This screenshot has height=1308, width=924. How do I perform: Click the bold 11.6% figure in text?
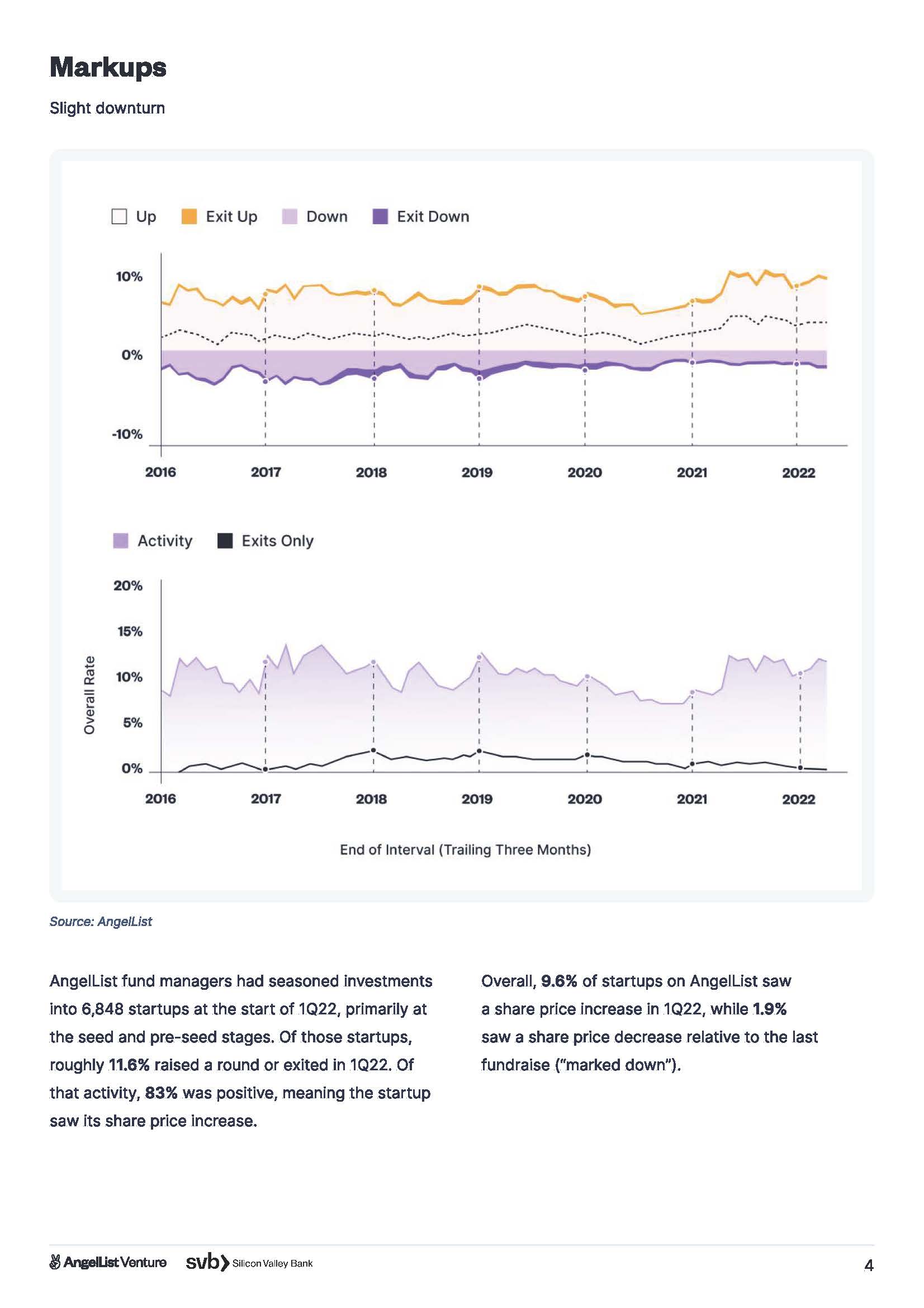pyautogui.click(x=129, y=1064)
